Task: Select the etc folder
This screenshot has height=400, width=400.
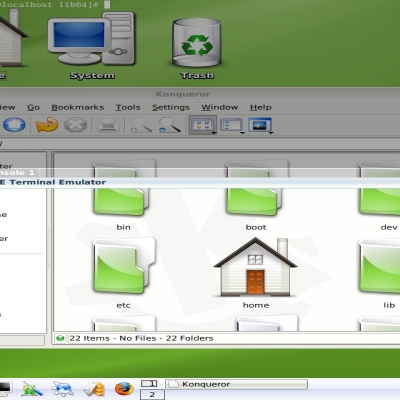Action: coord(124,273)
